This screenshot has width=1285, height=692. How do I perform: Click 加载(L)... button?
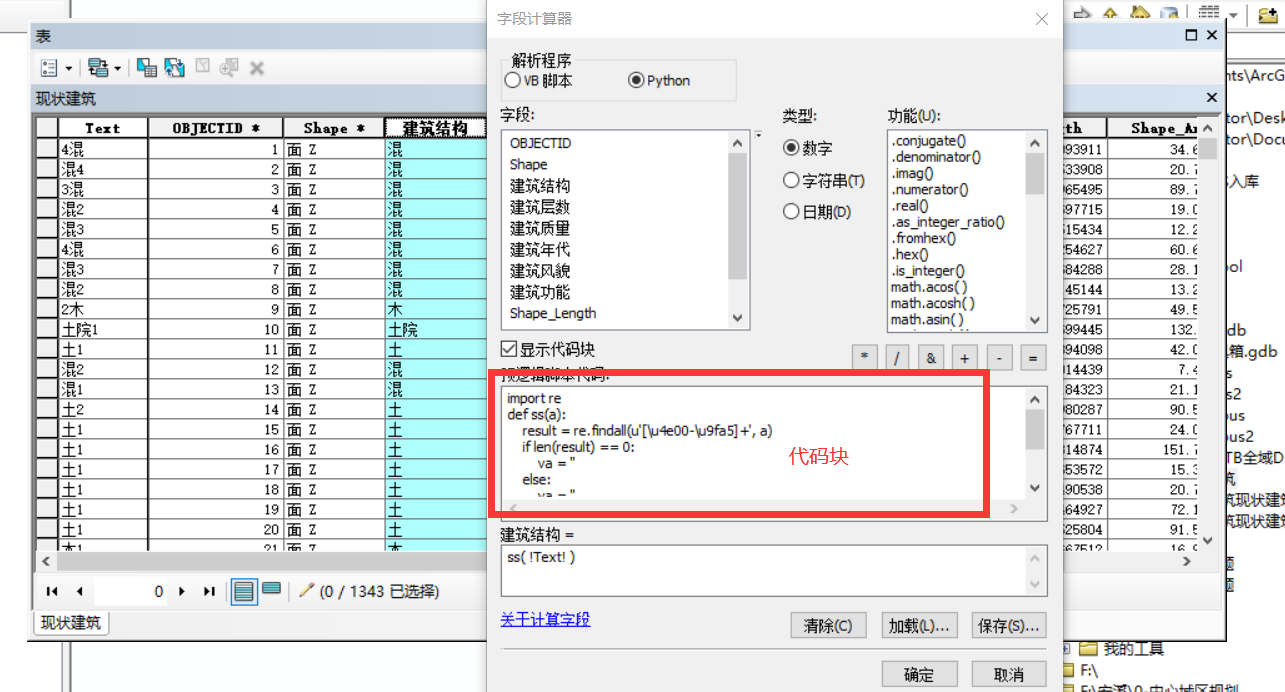click(x=919, y=626)
